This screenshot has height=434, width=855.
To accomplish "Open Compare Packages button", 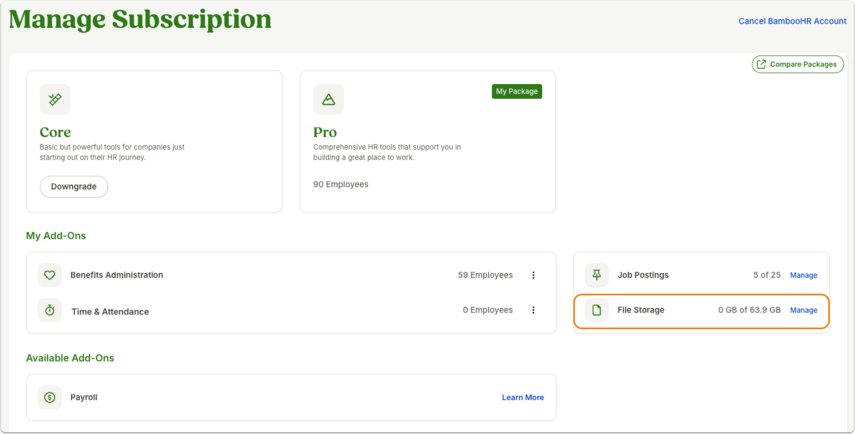I will (x=798, y=64).
